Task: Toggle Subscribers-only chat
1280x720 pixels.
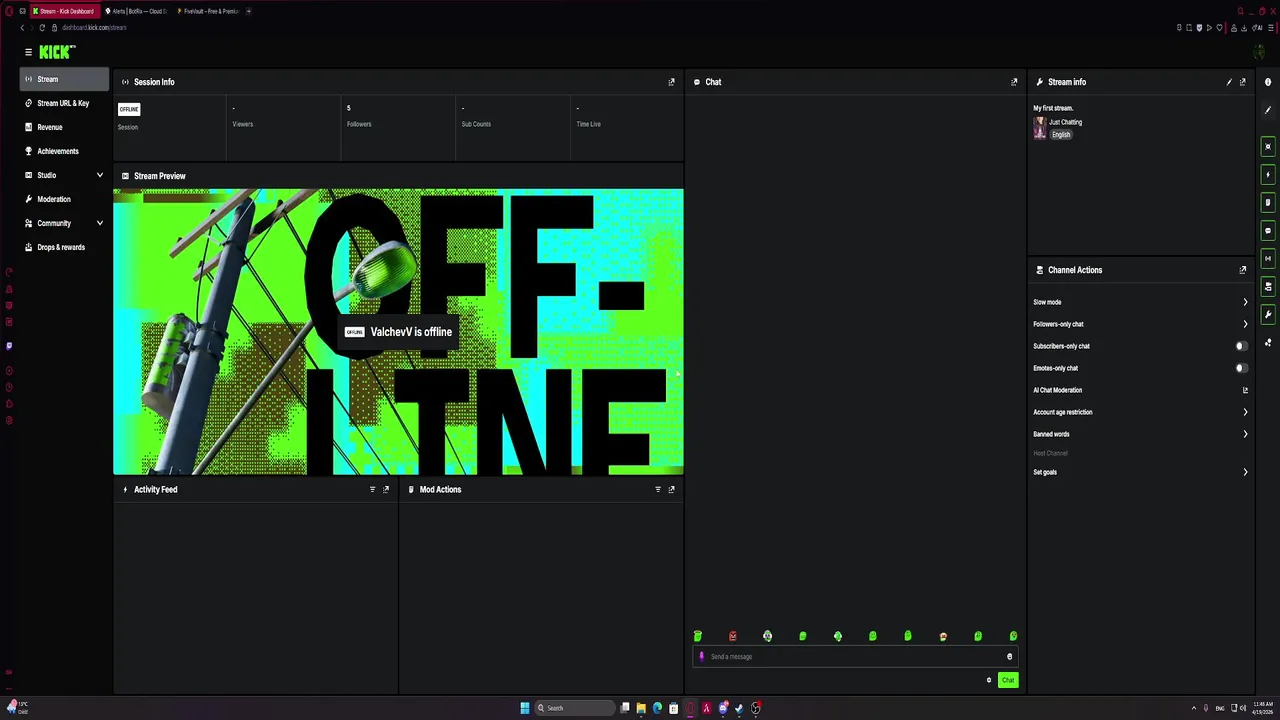Action: [1241, 346]
